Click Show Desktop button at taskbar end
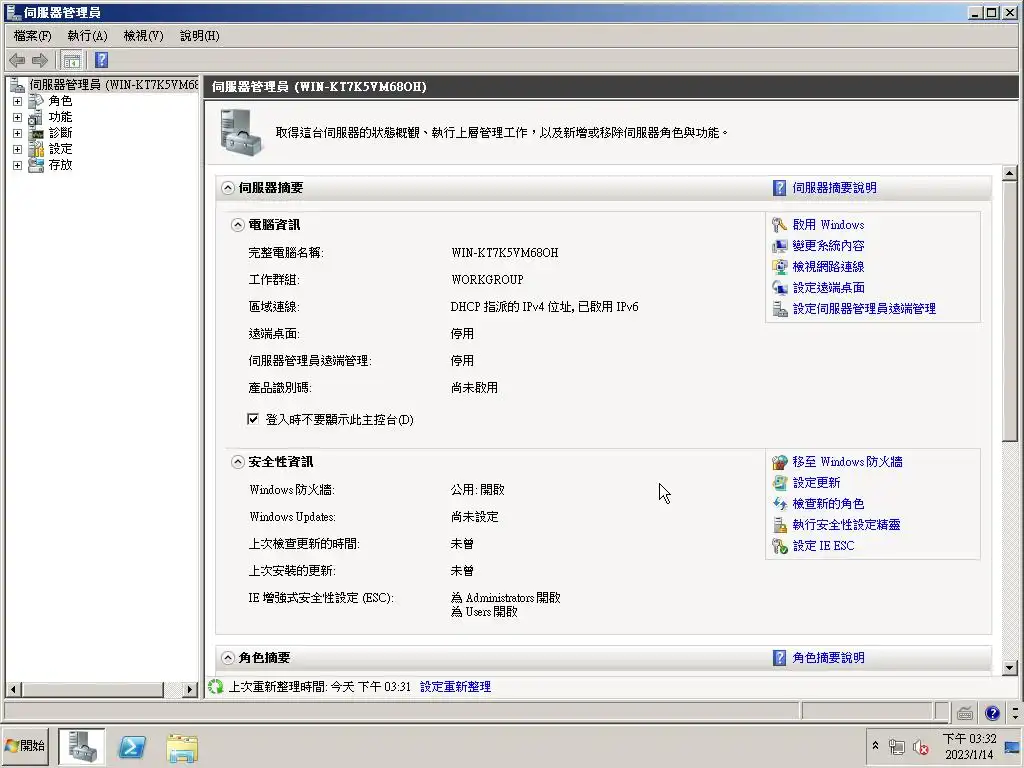1024x768 pixels. tap(1013, 746)
